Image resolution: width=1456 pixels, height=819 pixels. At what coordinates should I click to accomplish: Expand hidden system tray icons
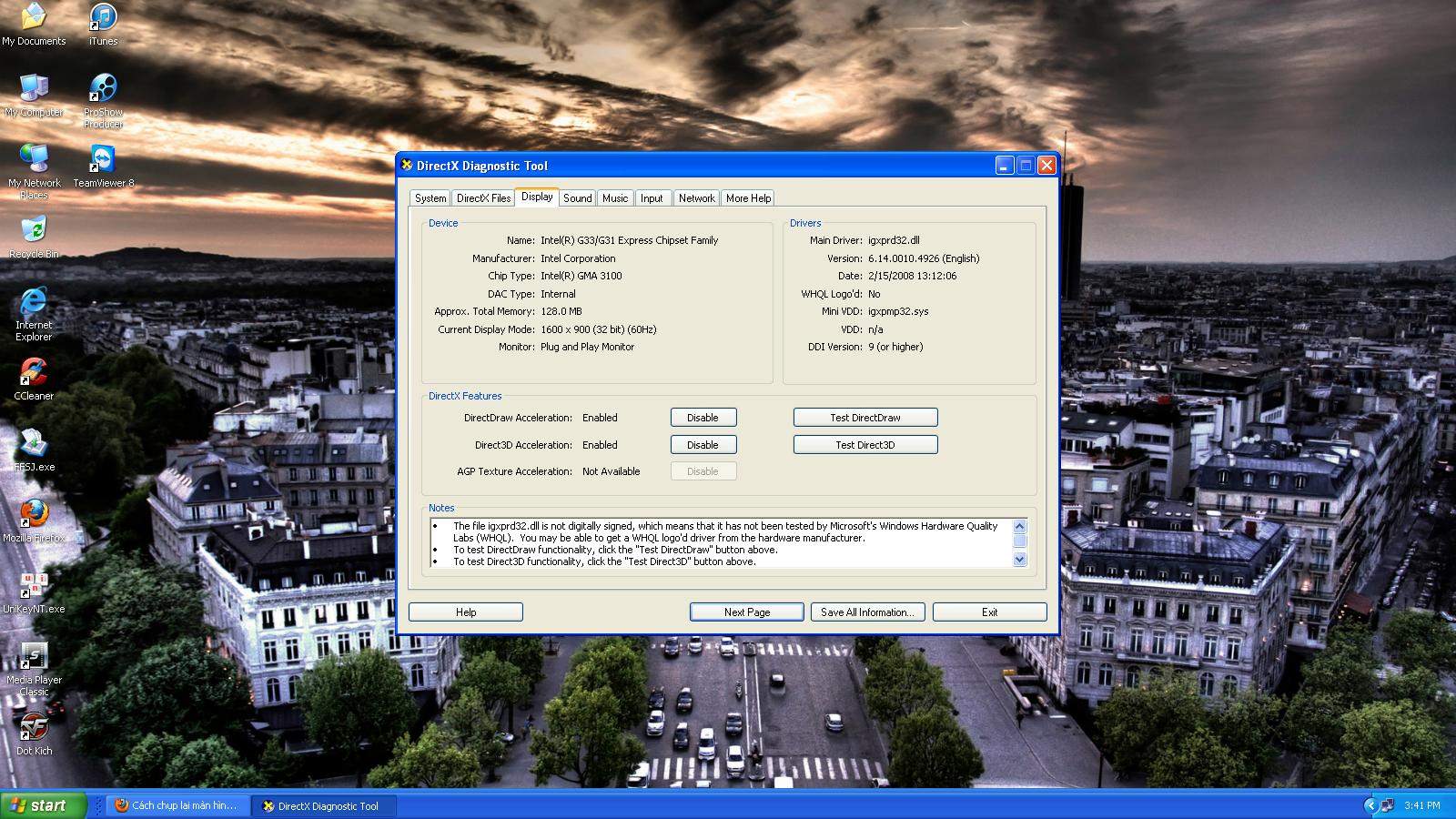(x=1370, y=805)
